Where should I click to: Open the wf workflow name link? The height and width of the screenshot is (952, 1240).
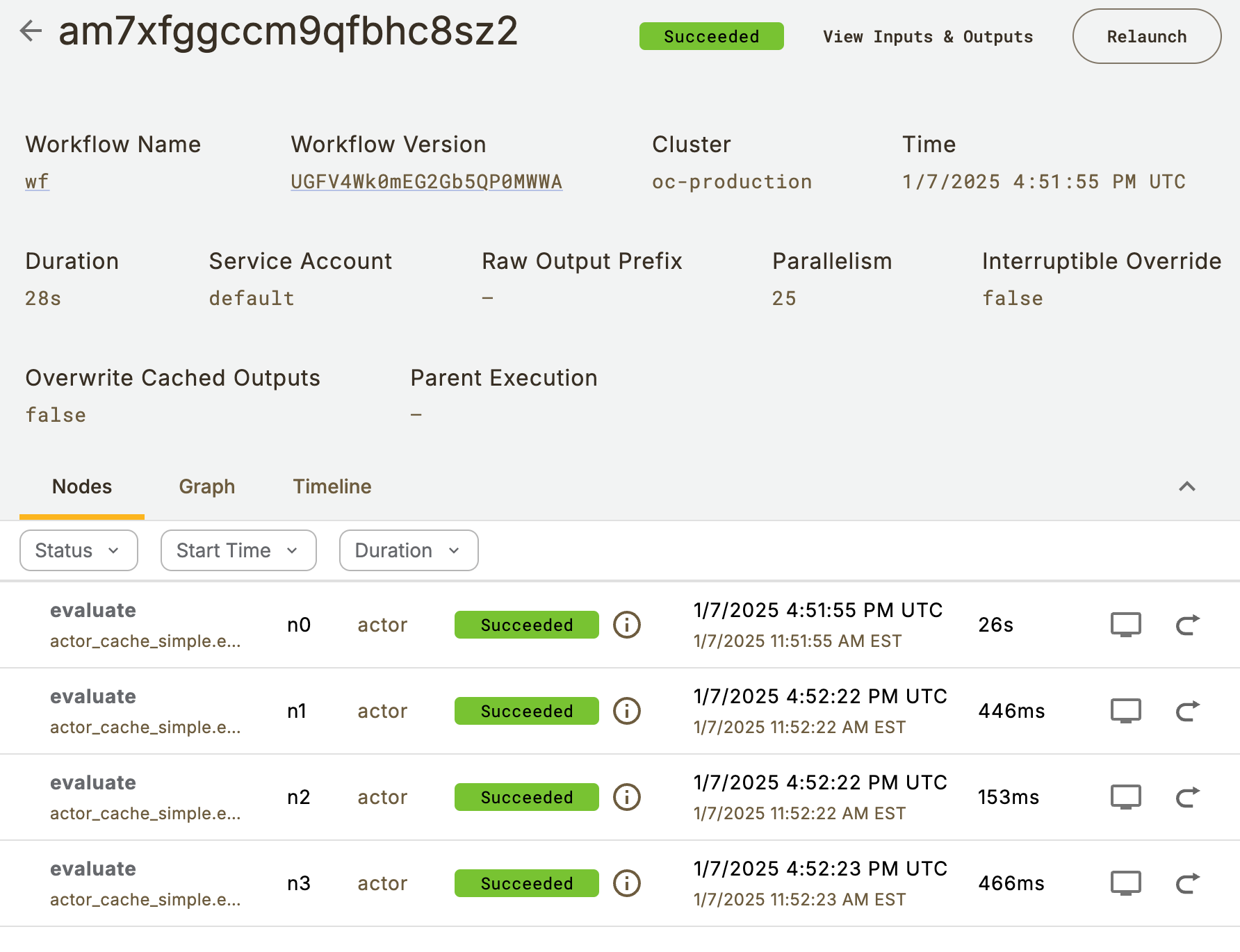pyautogui.click(x=37, y=182)
